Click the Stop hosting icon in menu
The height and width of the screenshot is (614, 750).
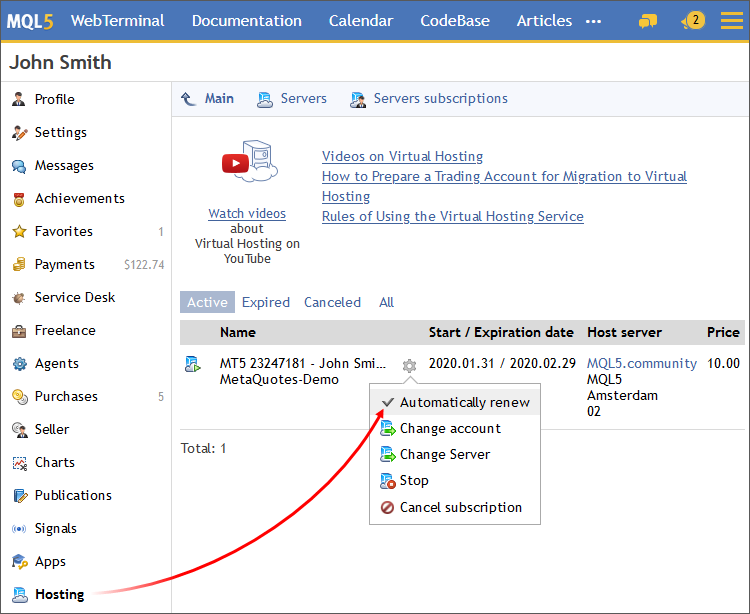[x=389, y=481]
